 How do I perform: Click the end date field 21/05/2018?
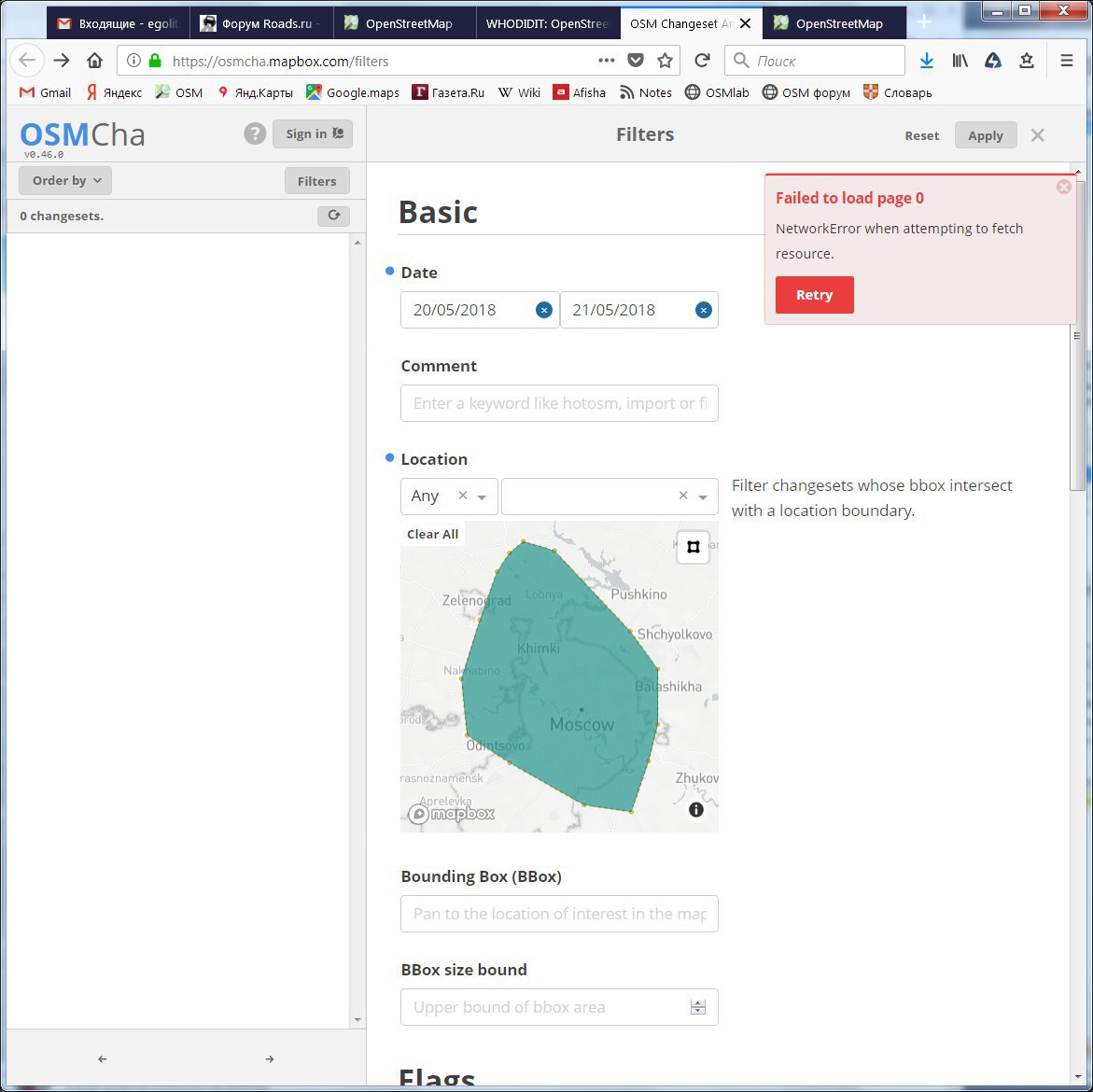pyautogui.click(x=639, y=310)
